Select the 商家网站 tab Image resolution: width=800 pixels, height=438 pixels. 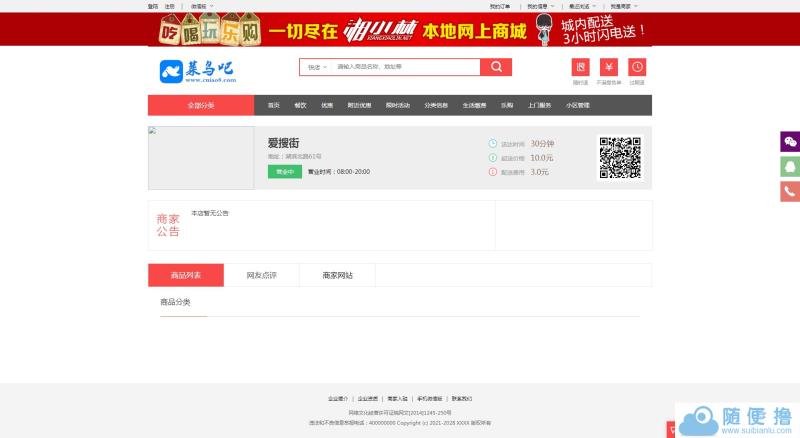(337, 275)
